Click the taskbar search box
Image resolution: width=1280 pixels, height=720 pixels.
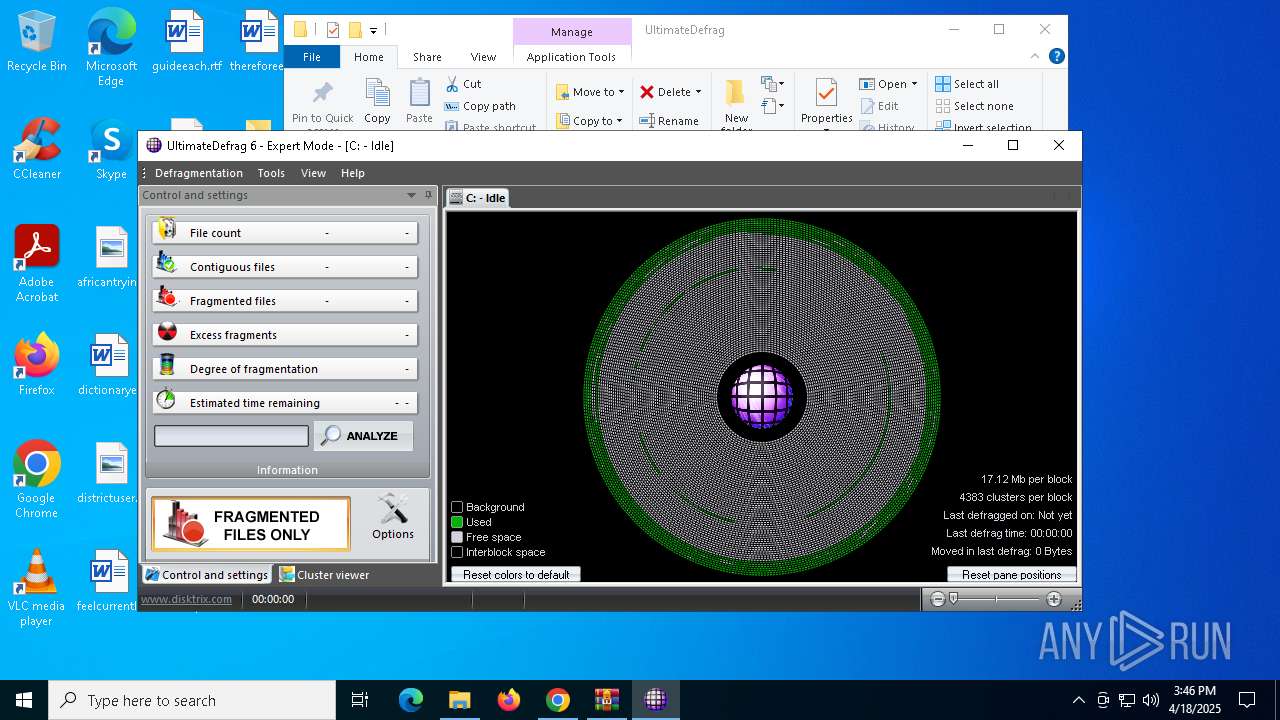coord(192,700)
